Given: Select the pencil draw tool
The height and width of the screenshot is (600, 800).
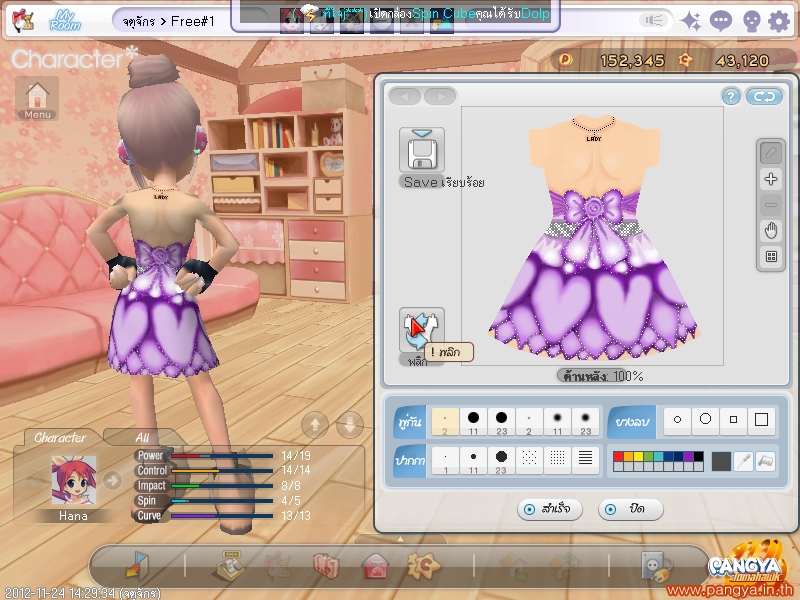Looking at the screenshot, I should (x=771, y=153).
